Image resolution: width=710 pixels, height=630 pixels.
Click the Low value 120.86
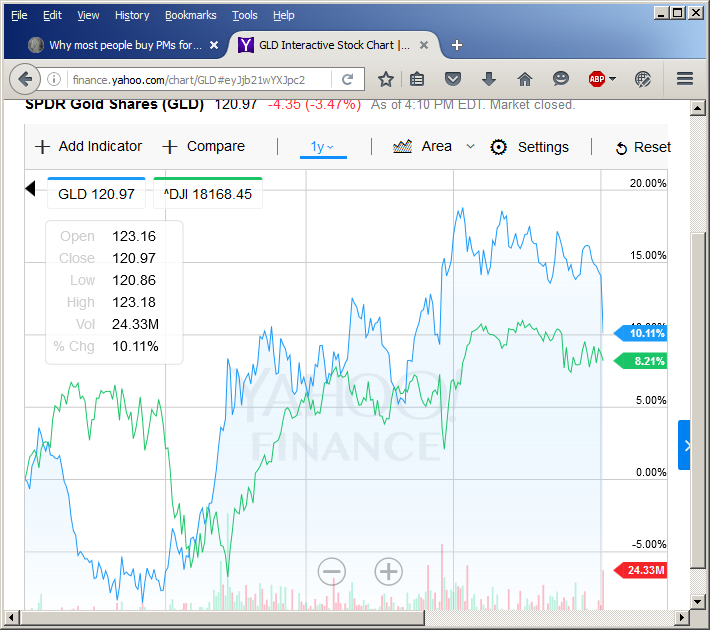coord(134,280)
